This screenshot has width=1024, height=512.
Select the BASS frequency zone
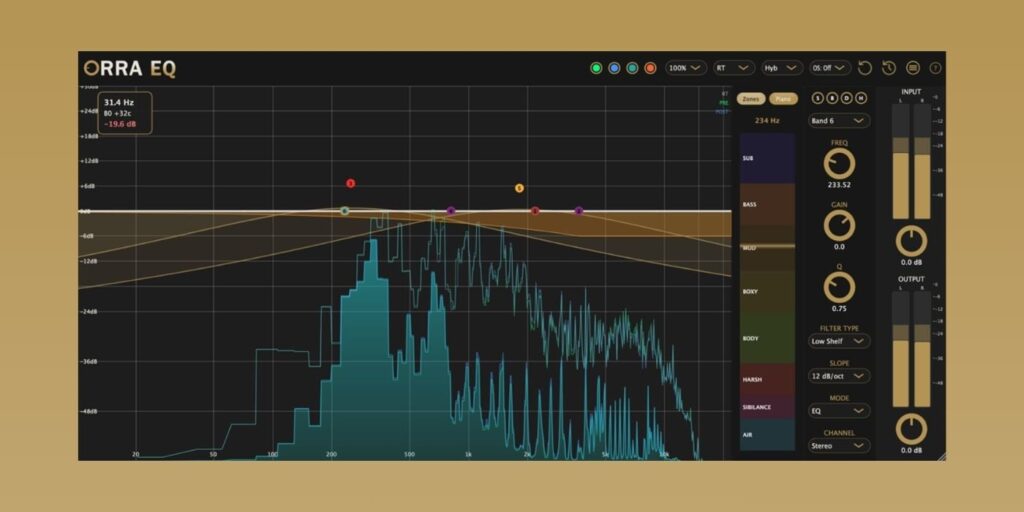(x=767, y=204)
